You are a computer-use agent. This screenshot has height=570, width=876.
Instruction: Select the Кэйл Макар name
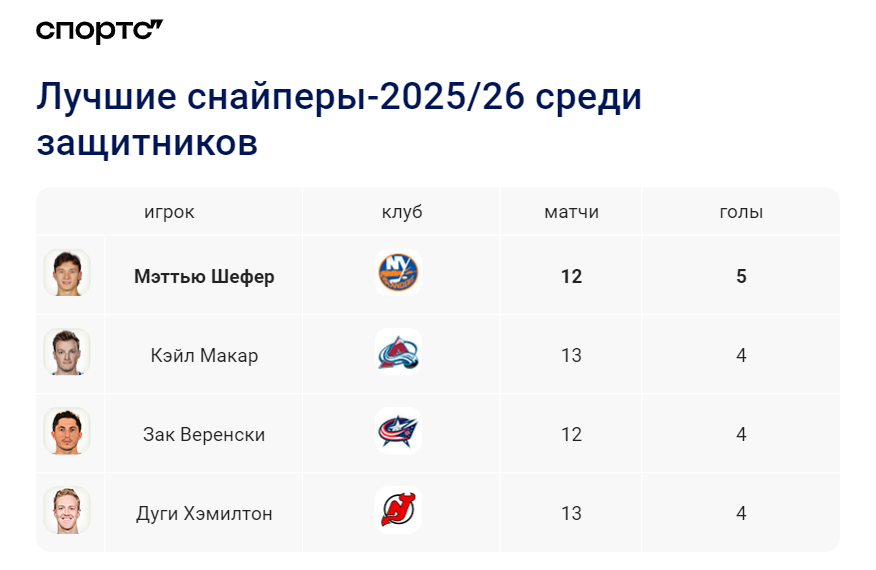[x=204, y=355]
